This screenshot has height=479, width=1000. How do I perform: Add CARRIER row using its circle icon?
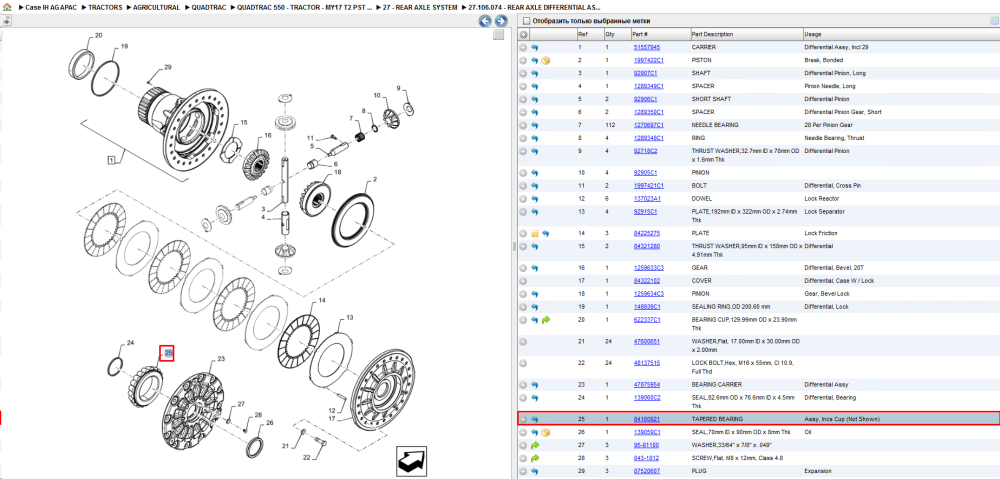pyautogui.click(x=523, y=47)
